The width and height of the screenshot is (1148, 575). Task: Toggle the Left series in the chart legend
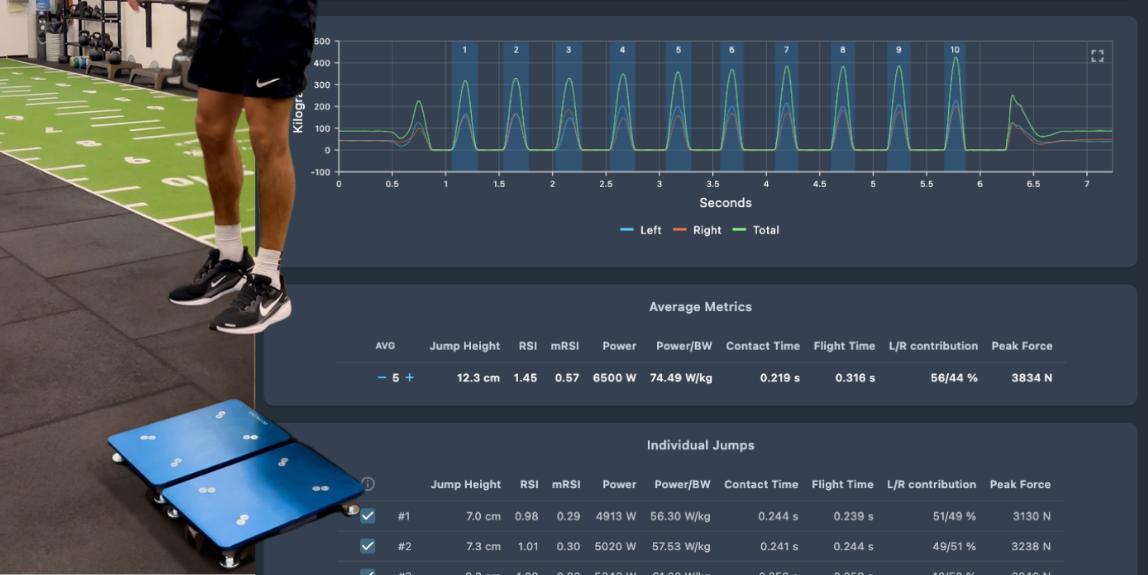(641, 230)
